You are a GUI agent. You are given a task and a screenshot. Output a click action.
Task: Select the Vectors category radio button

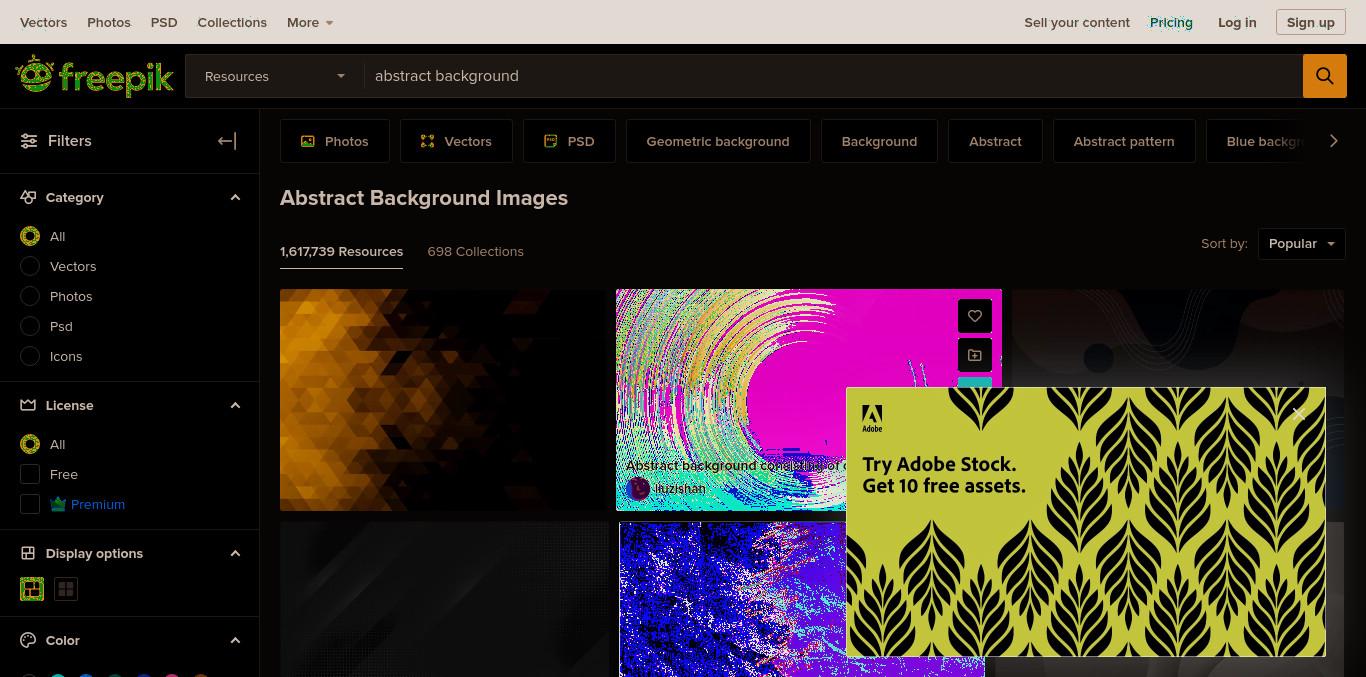(30, 266)
